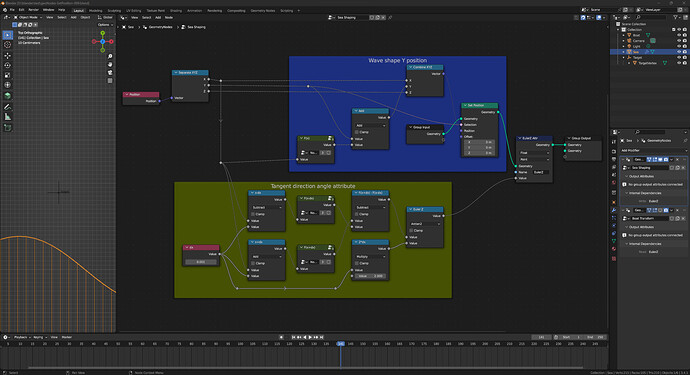Open the Edit menu
690x375 pixels.
tap(22, 10)
